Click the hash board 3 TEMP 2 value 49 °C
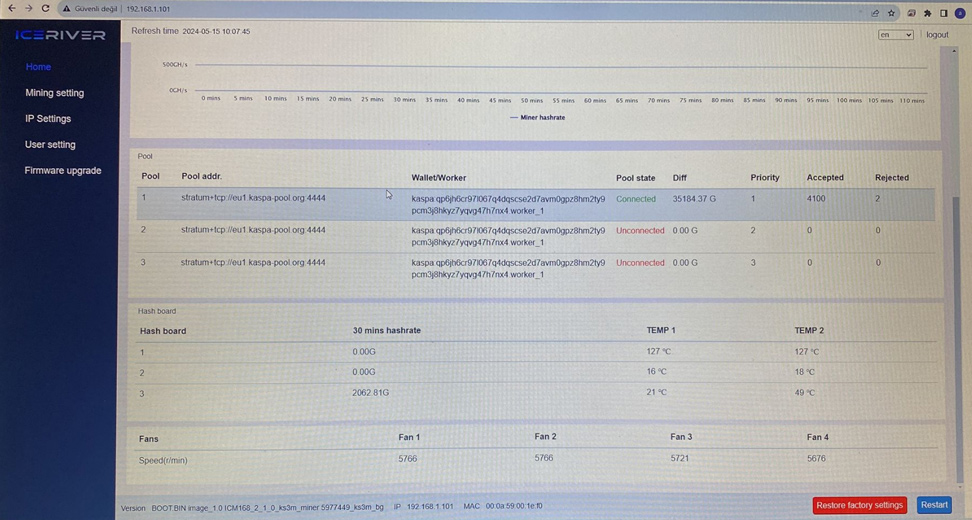 pyautogui.click(x=805, y=392)
